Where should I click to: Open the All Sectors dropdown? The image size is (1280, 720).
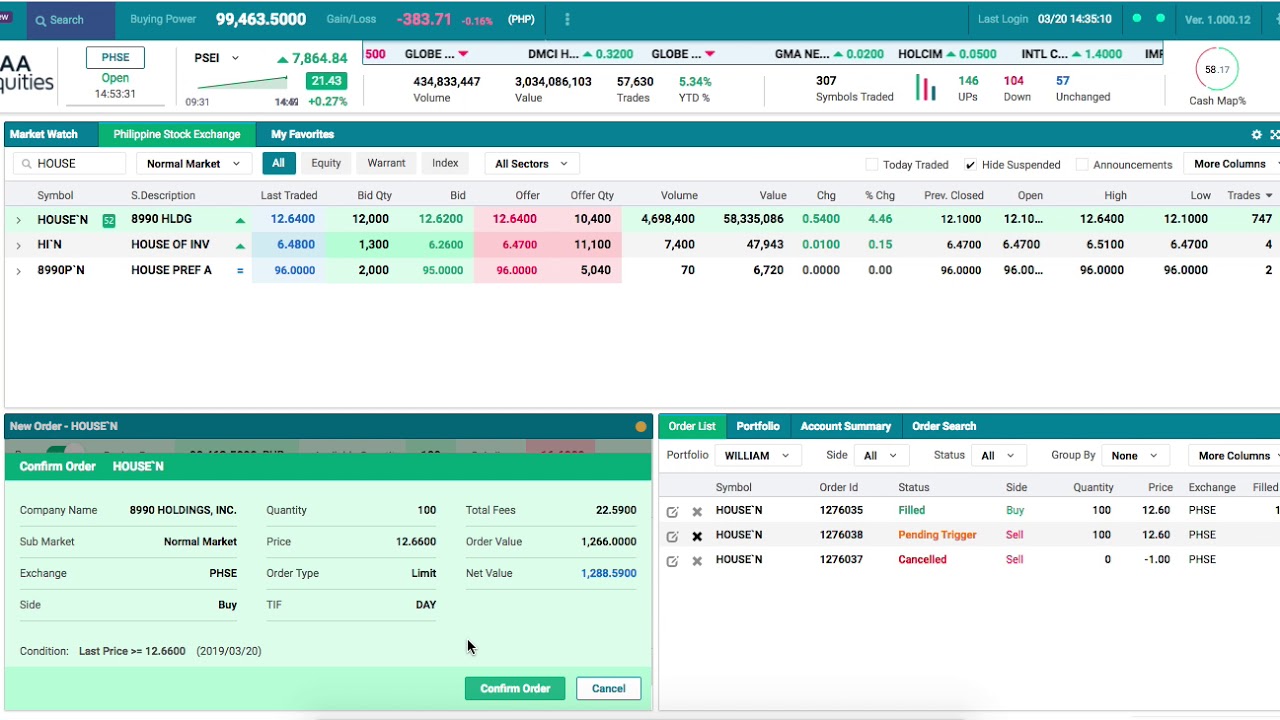pos(531,164)
